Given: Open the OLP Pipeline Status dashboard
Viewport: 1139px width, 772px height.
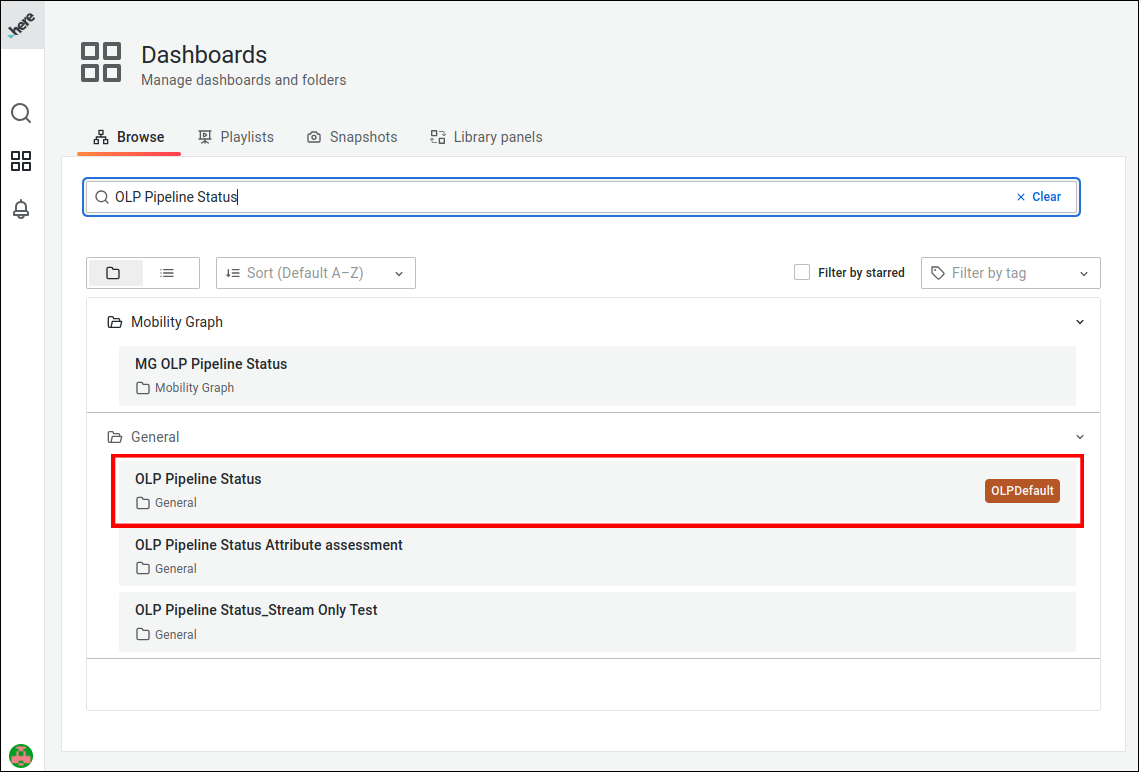Looking at the screenshot, I should coord(597,490).
